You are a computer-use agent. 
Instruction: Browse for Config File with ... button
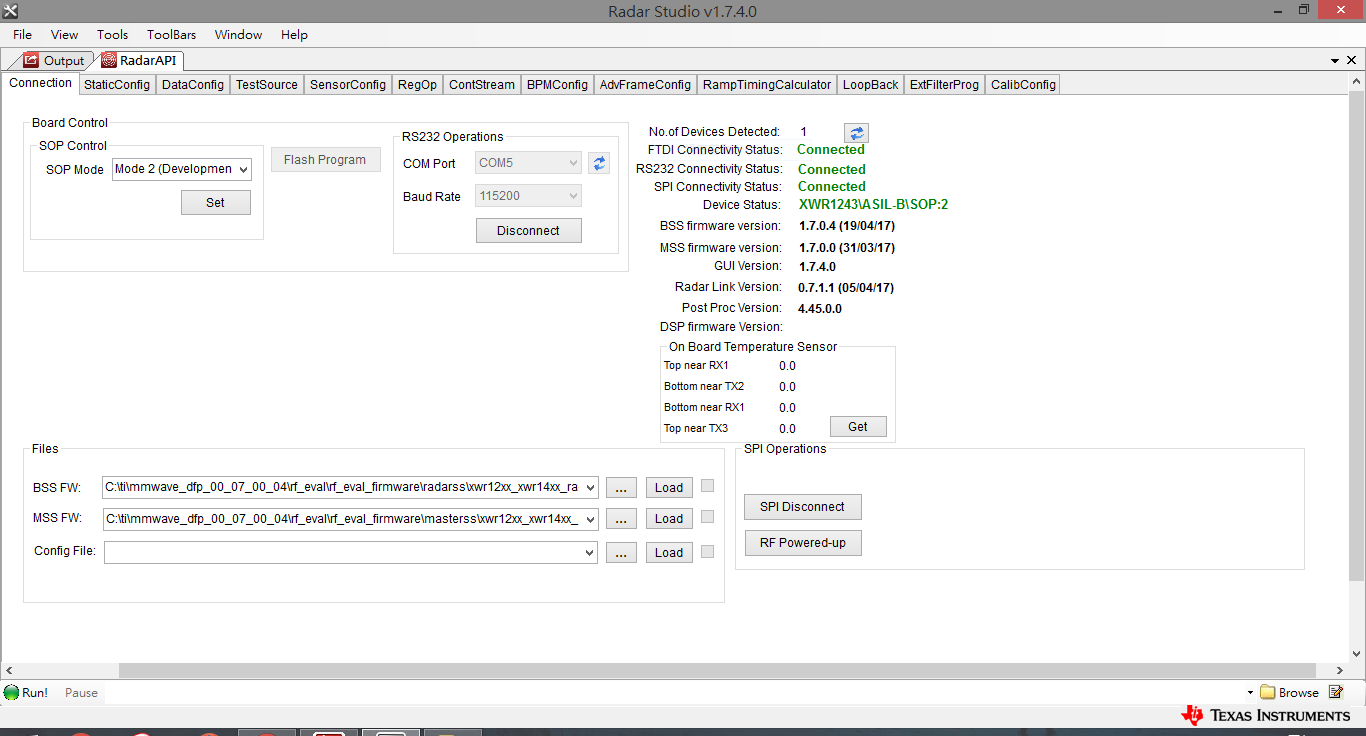[x=621, y=553]
